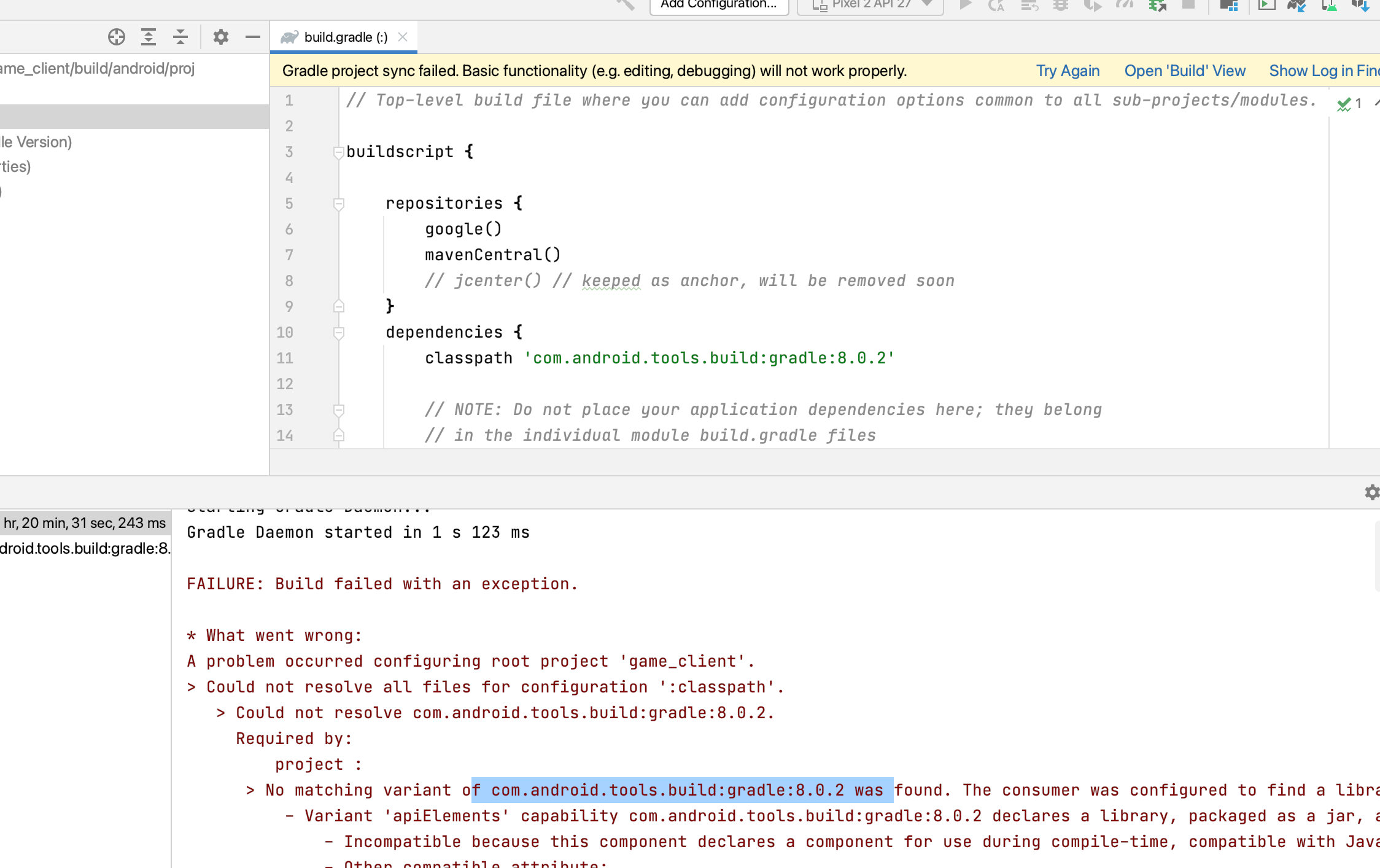Hide the Project panel with minus icon

[x=252, y=37]
